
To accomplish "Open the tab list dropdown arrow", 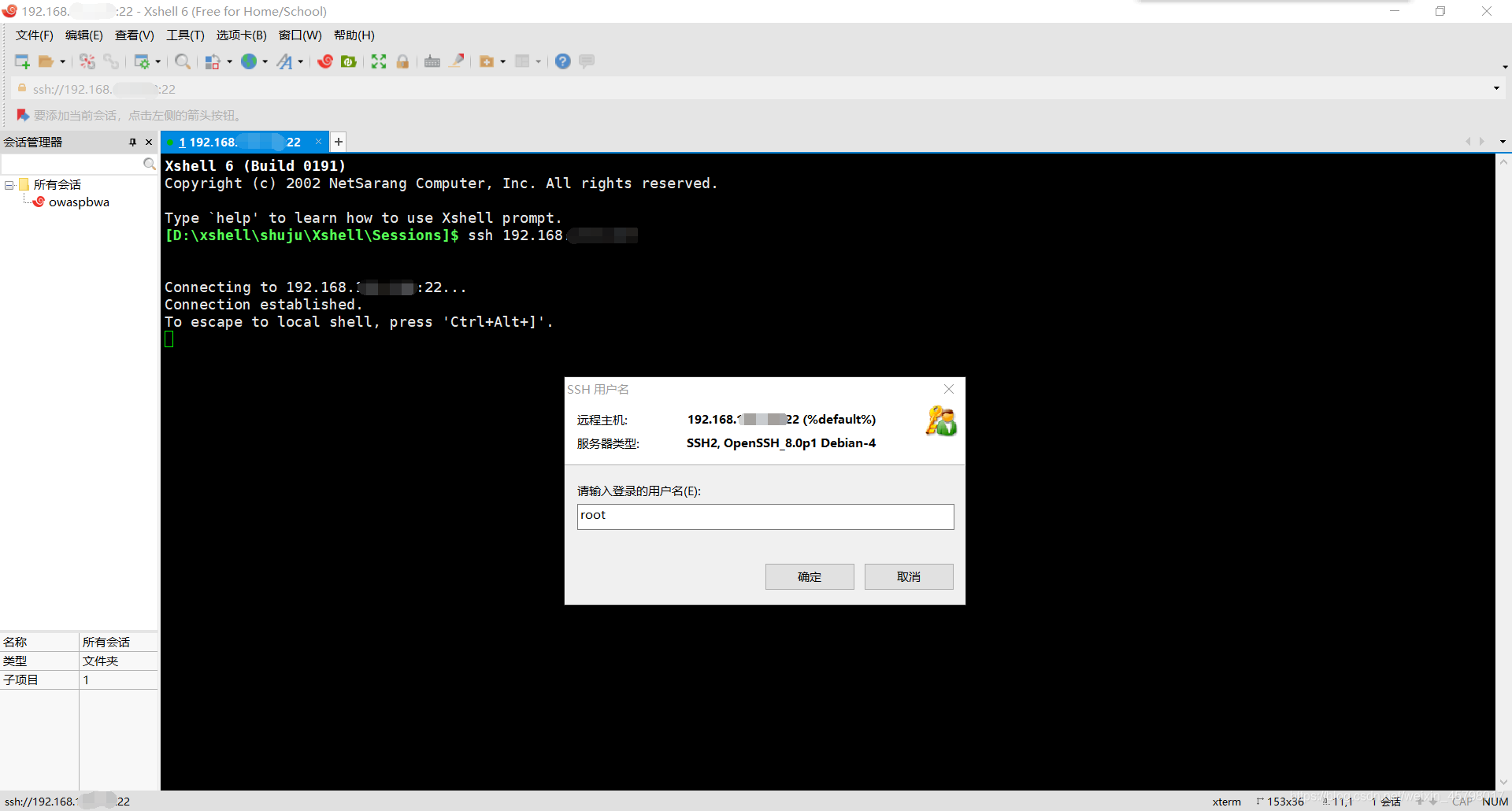I will click(x=1503, y=142).
